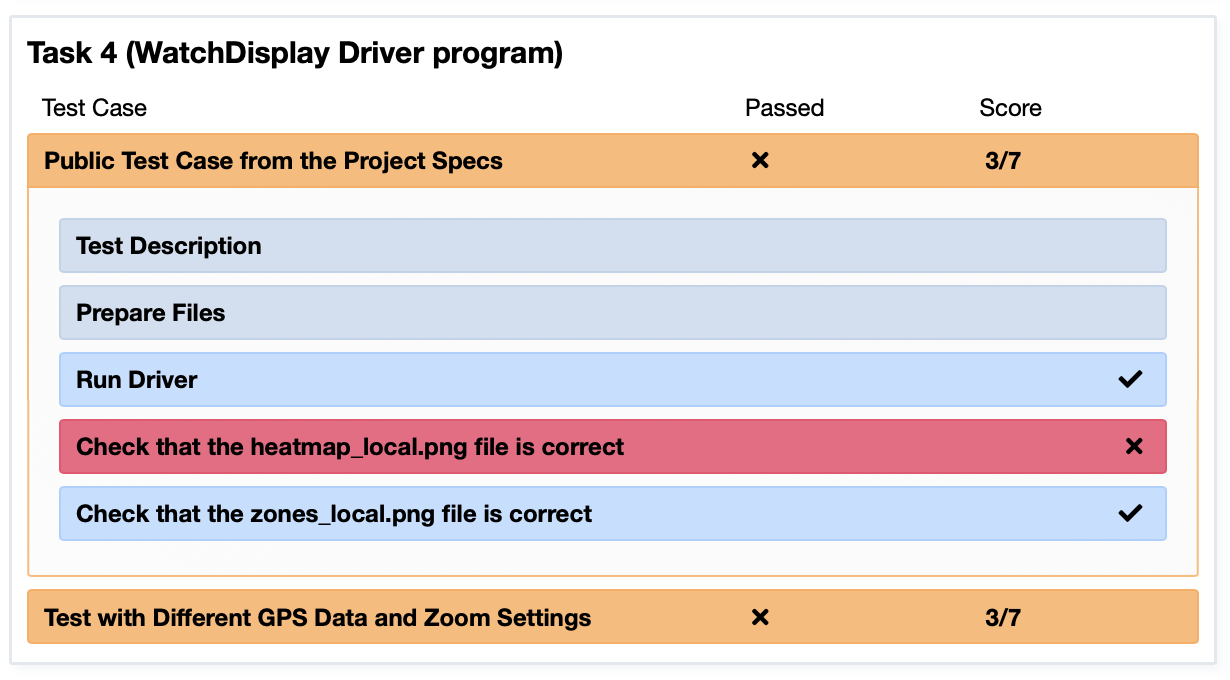Click the X icon for Different GPS Data test
This screenshot has height=680, width=1230.
click(x=760, y=617)
